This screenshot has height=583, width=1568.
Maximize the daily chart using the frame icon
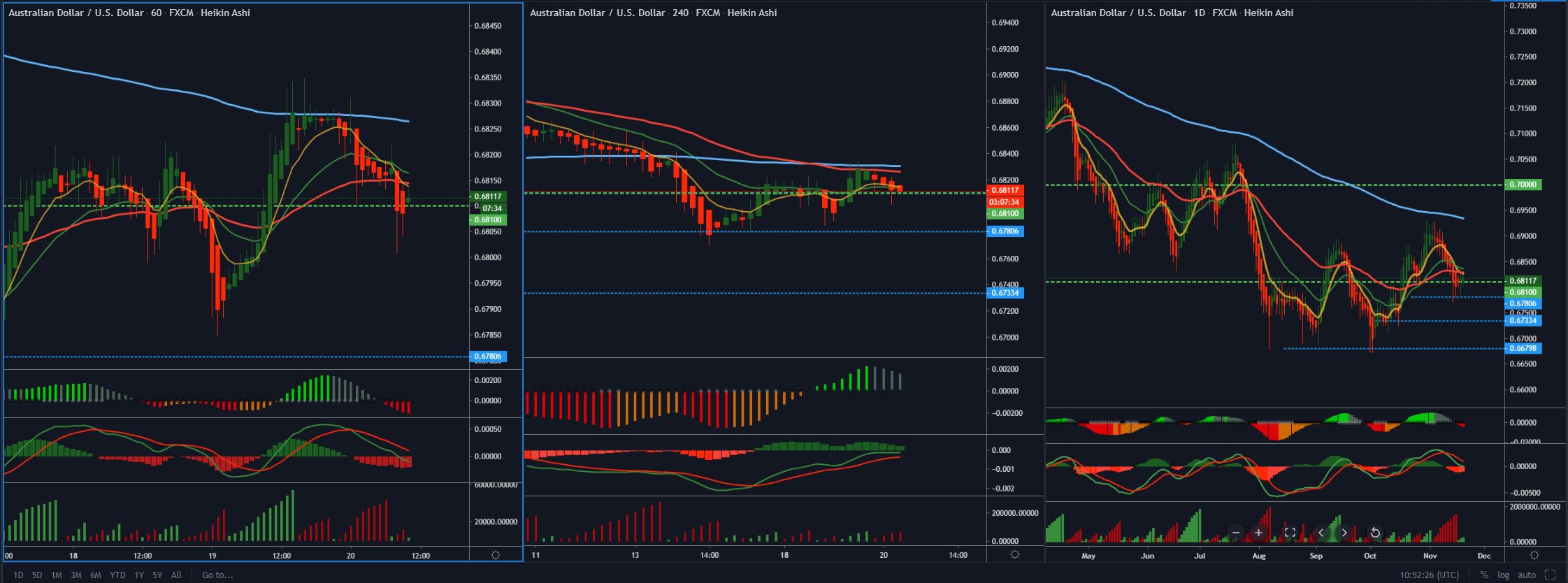pyautogui.click(x=1290, y=533)
